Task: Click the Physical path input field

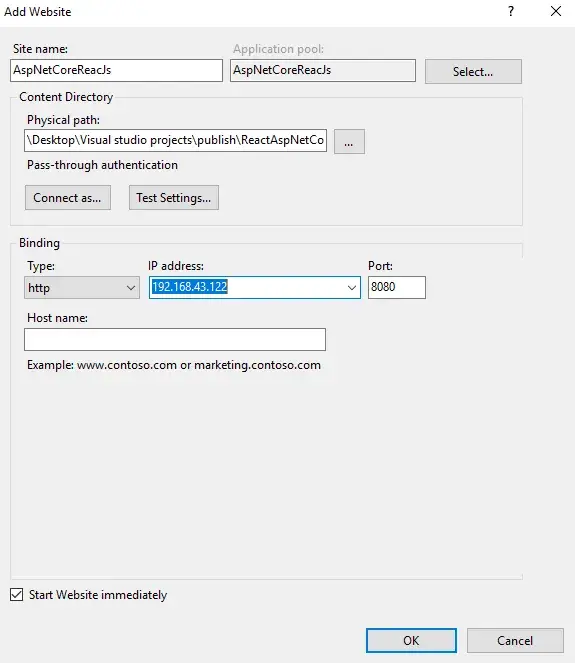Action: (175, 140)
